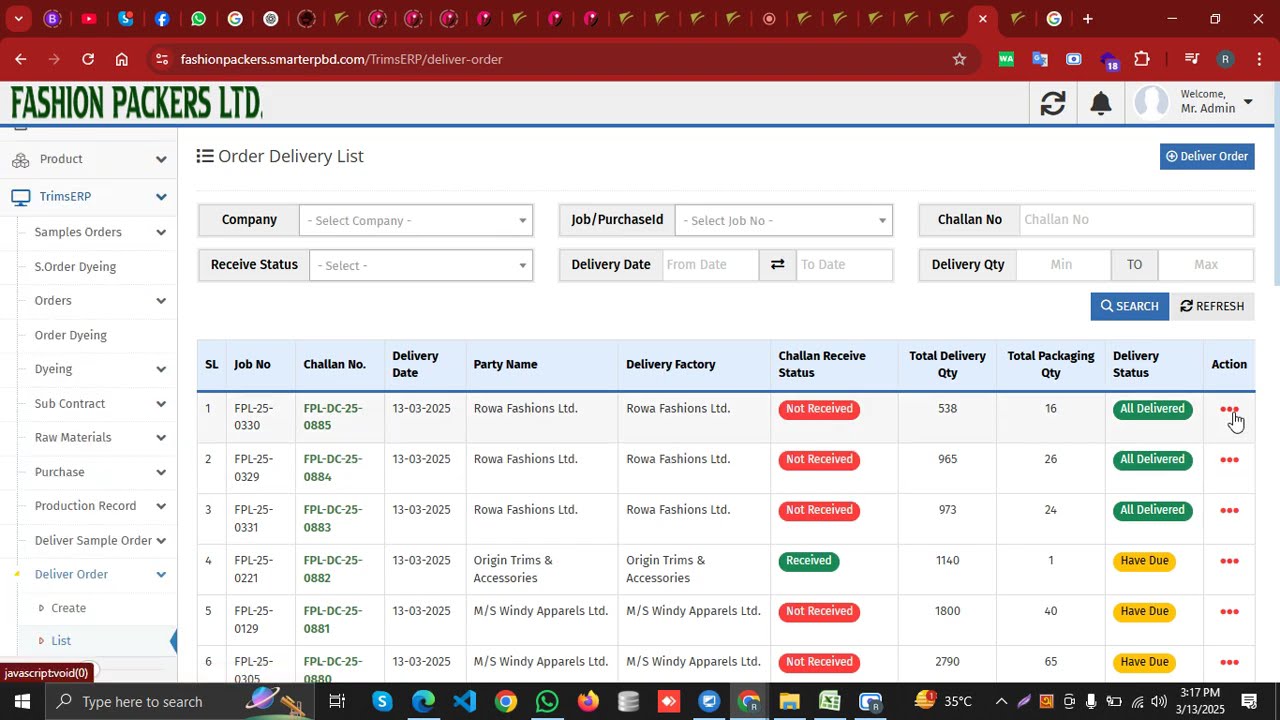
Task: Open S.Order Dyeing sidebar item
Action: [x=75, y=266]
